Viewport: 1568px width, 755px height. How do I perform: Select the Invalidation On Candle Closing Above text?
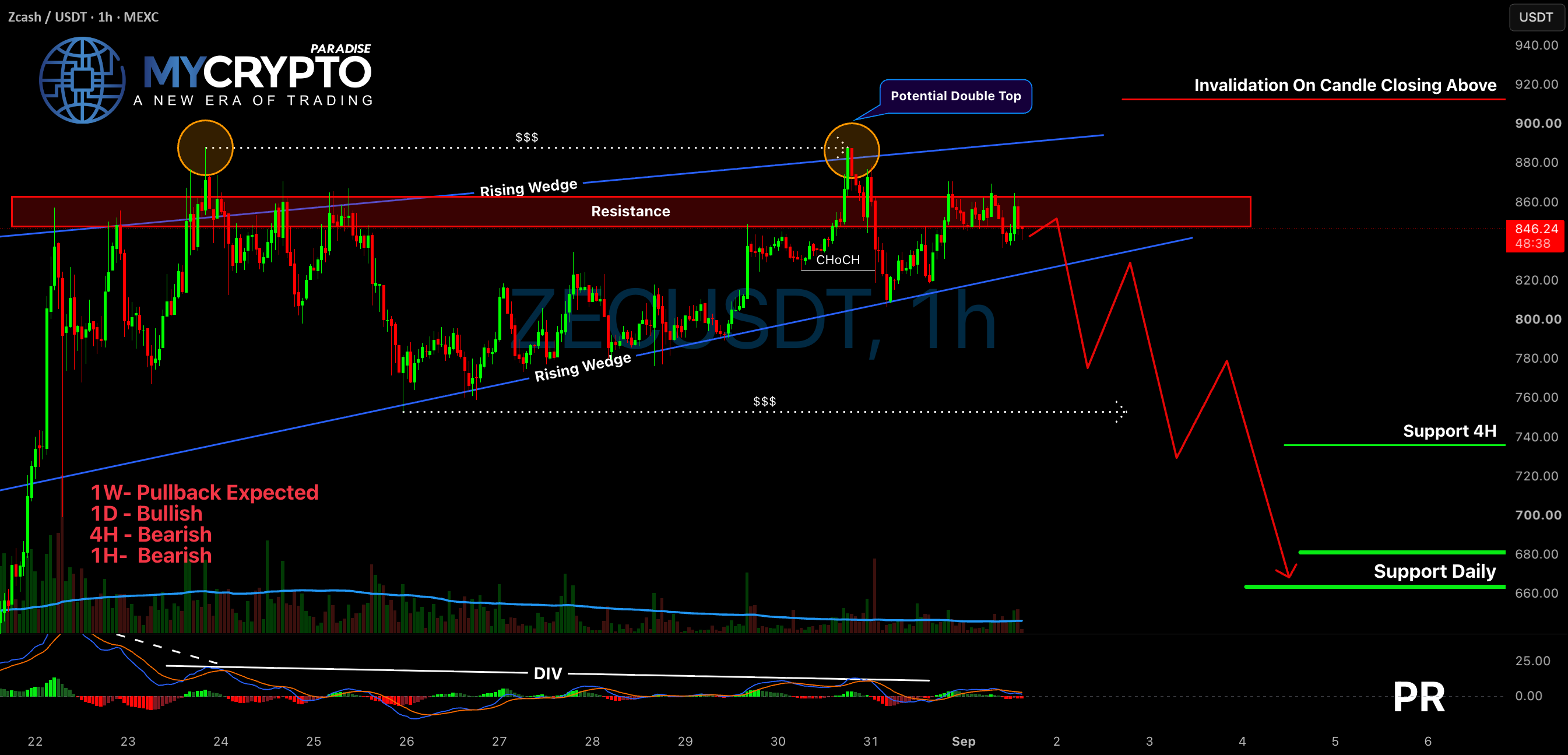[x=1345, y=85]
